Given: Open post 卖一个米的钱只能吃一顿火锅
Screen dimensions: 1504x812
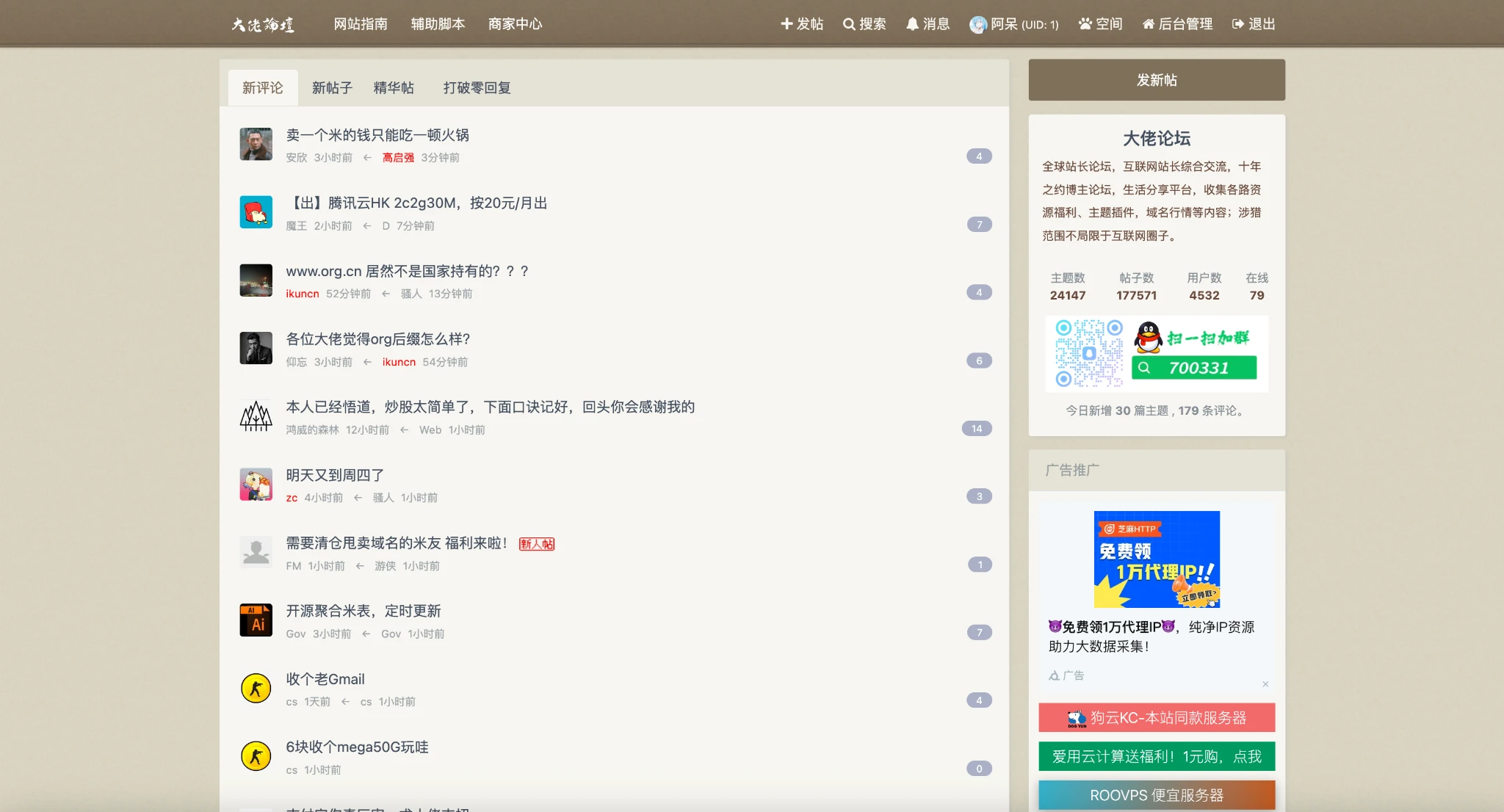Looking at the screenshot, I should coord(377,135).
